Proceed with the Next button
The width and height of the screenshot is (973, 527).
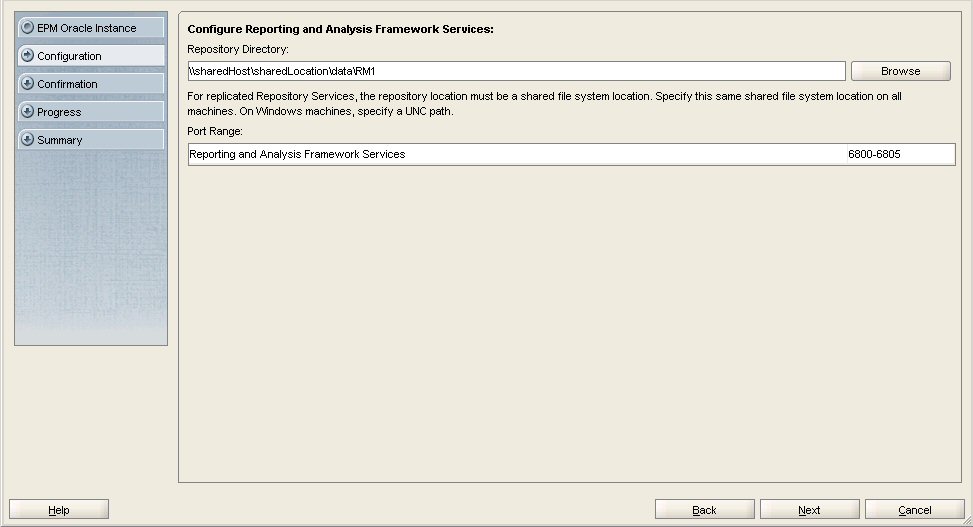809,510
